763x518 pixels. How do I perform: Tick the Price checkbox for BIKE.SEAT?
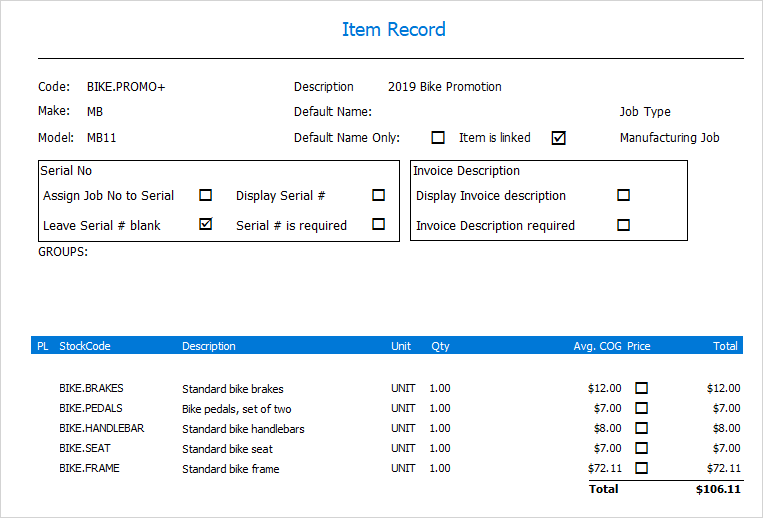642,448
